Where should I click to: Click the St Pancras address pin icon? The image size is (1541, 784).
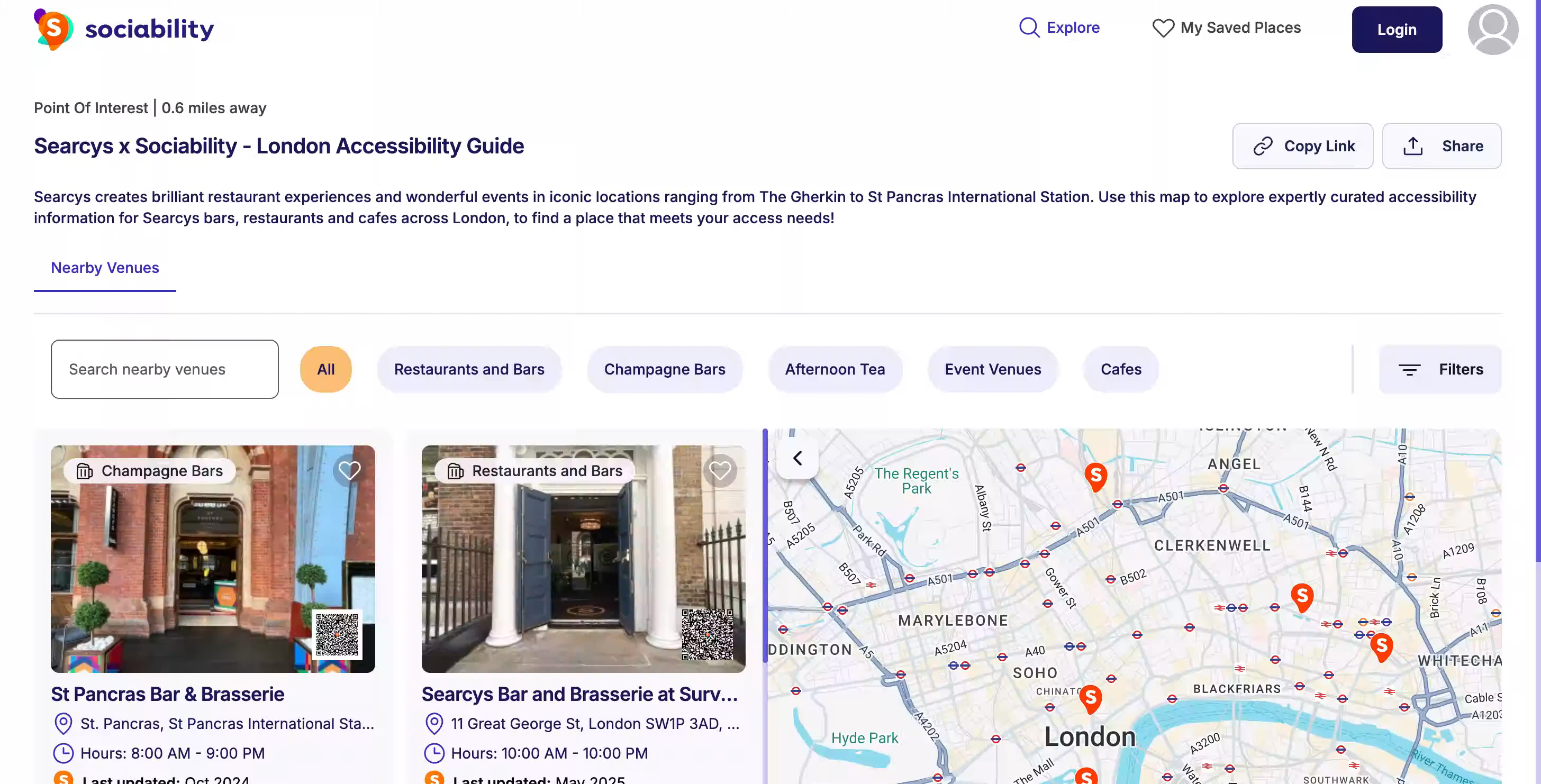point(63,723)
